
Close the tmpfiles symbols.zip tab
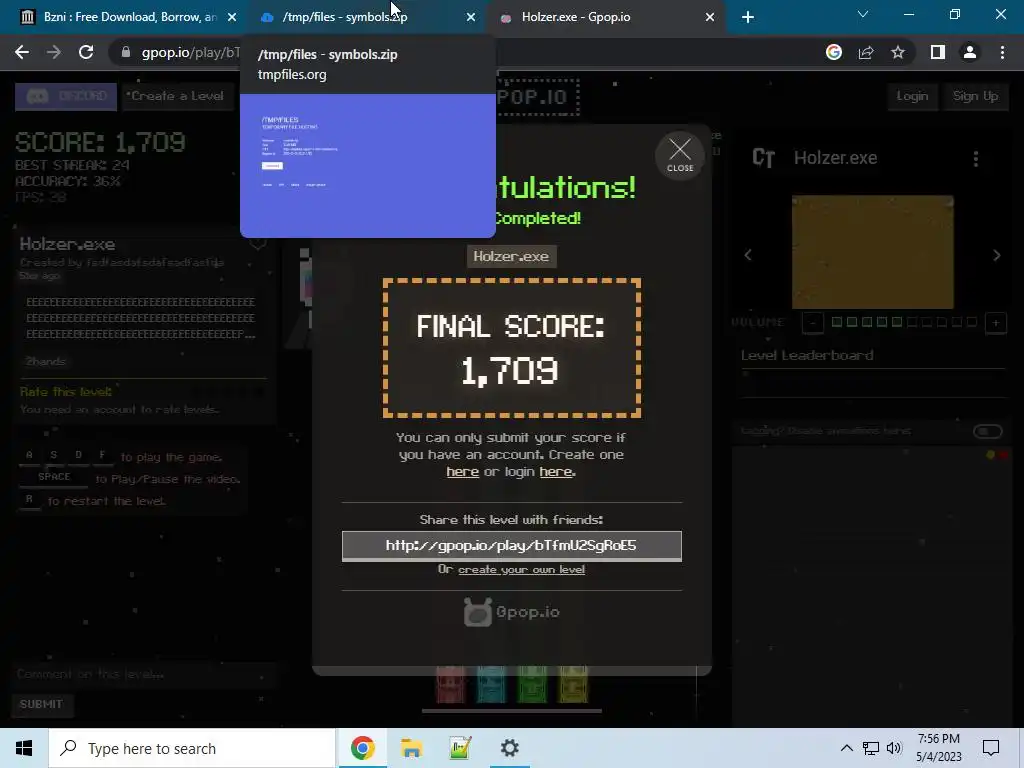(471, 17)
